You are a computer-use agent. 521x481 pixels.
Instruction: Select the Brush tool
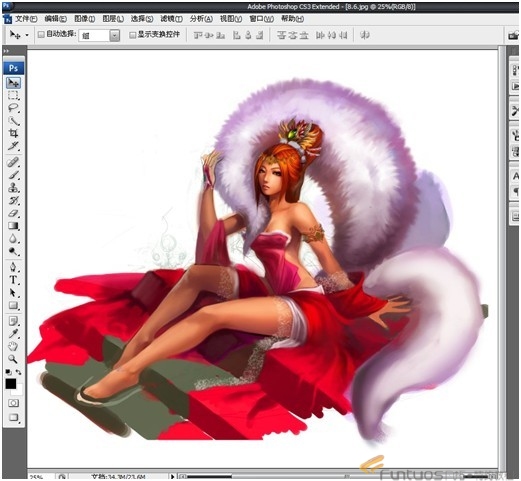pyautogui.click(x=13, y=175)
